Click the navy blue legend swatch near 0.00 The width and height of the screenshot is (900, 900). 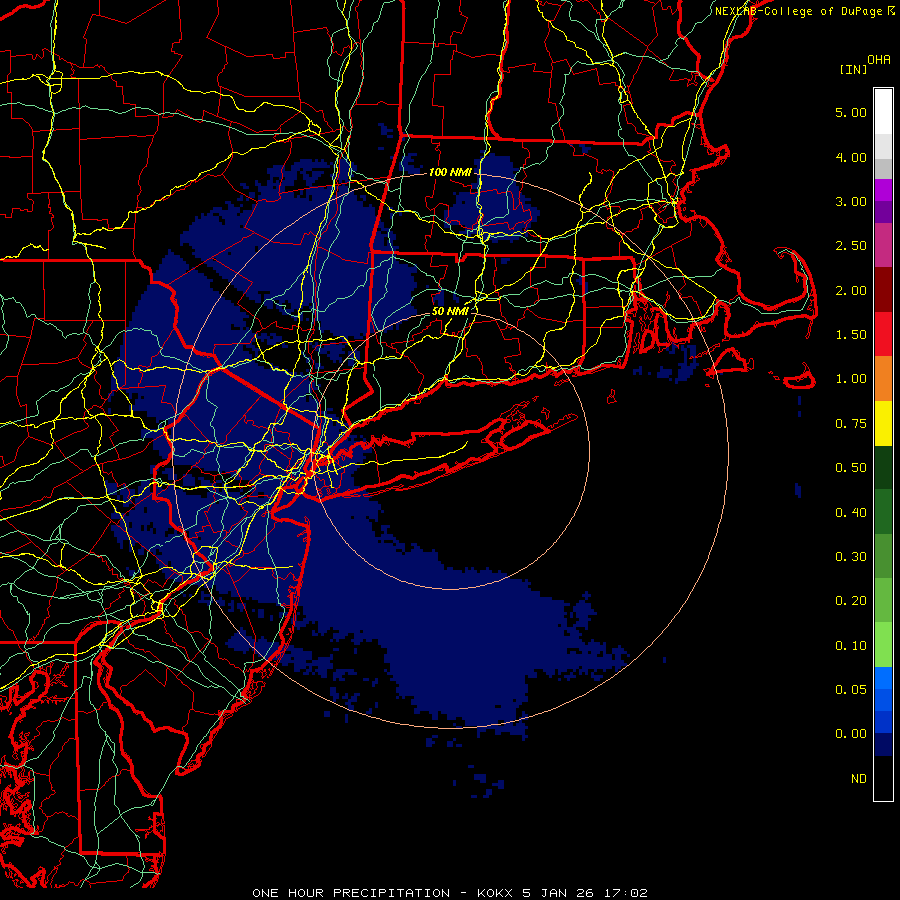point(883,745)
